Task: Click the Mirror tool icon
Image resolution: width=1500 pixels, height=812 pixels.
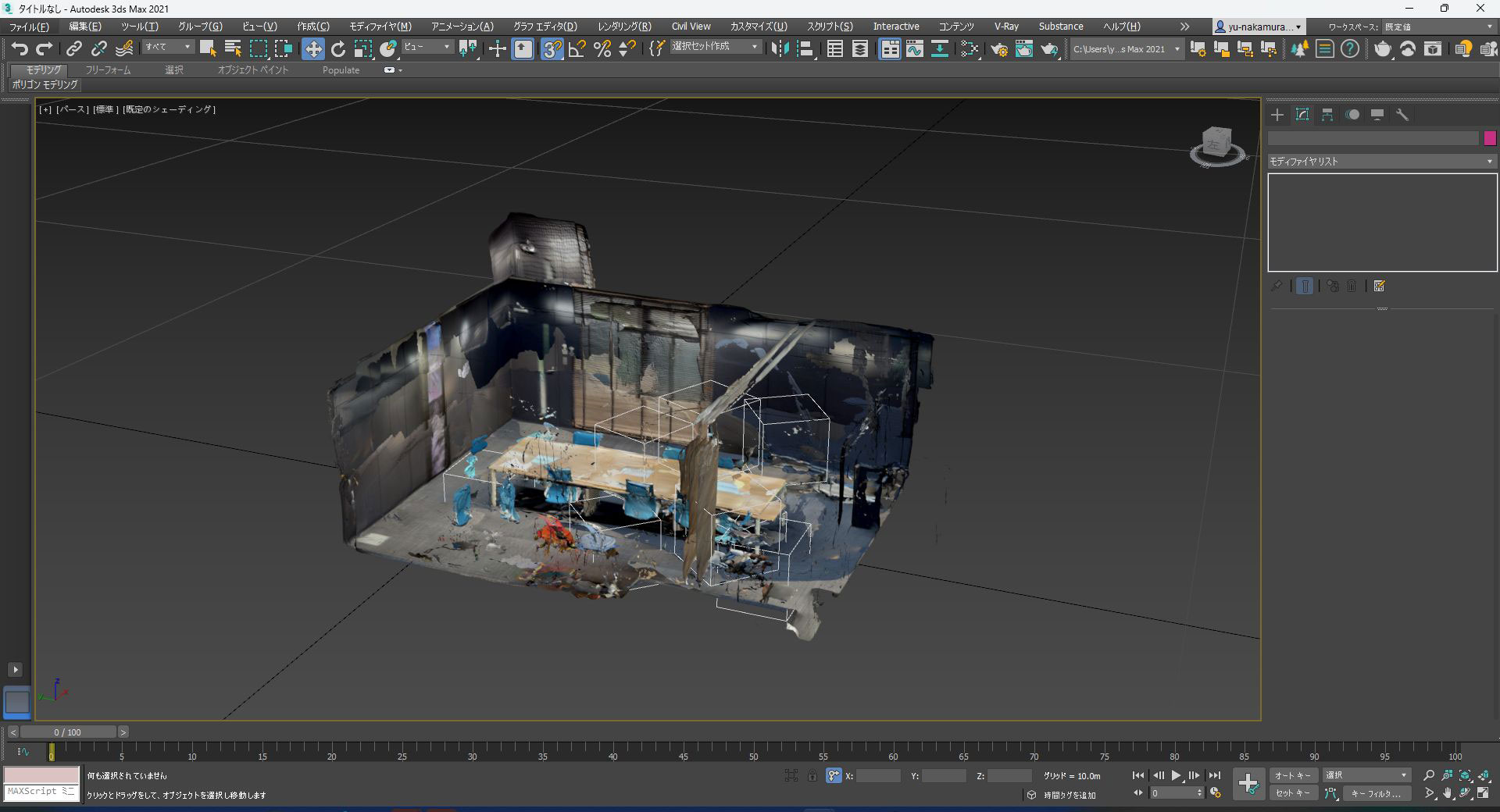Action: coord(780,49)
